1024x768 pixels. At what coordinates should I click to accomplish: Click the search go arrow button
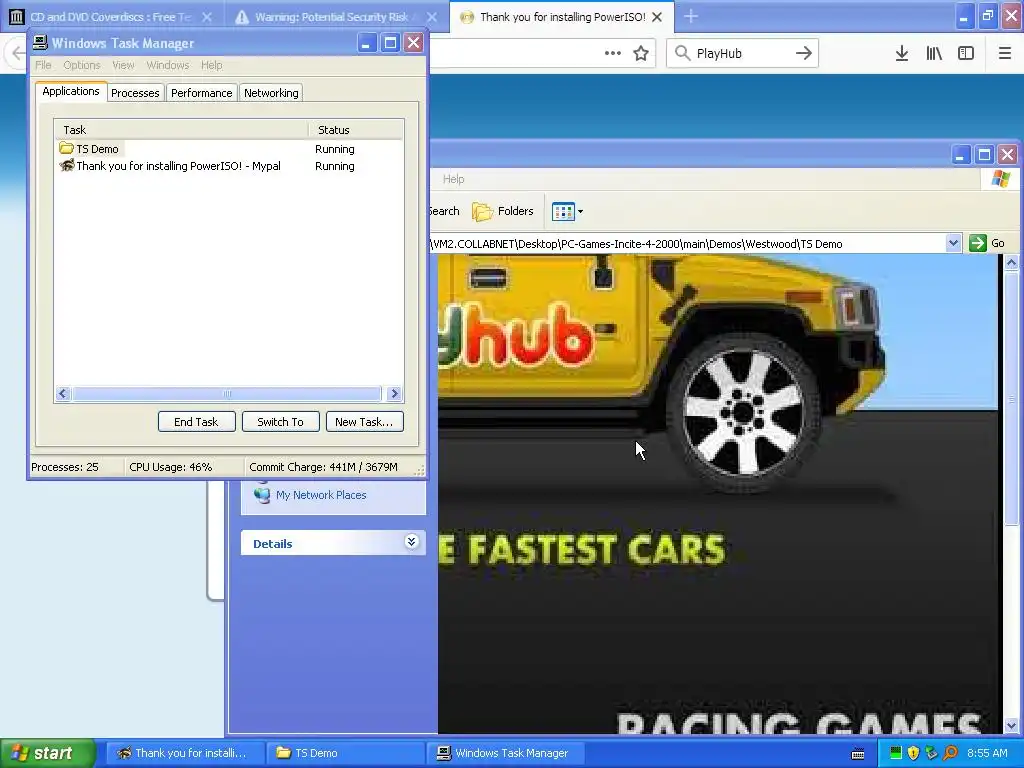(804, 54)
